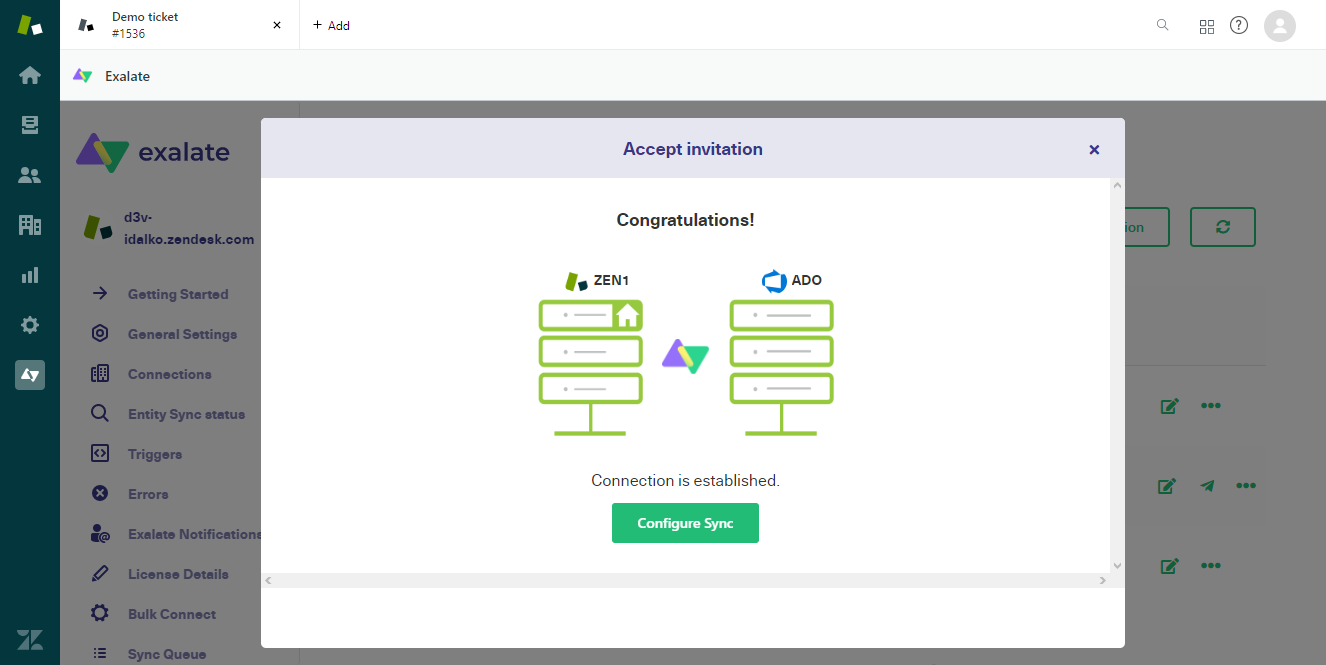The image size is (1326, 665).
Task: Click the Zendesk logo at top left
Action: (30, 25)
